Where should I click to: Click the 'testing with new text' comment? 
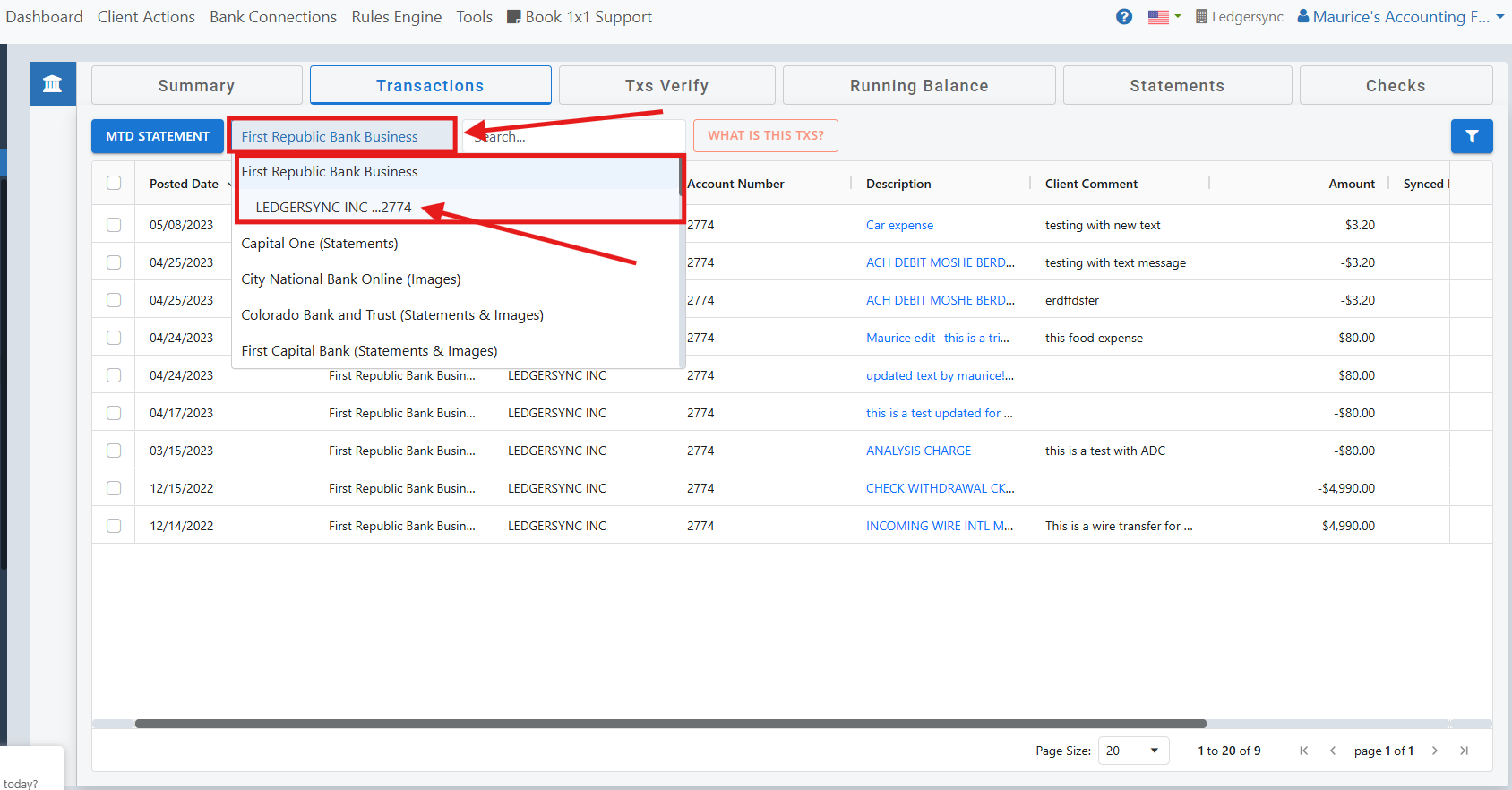pyautogui.click(x=1103, y=225)
